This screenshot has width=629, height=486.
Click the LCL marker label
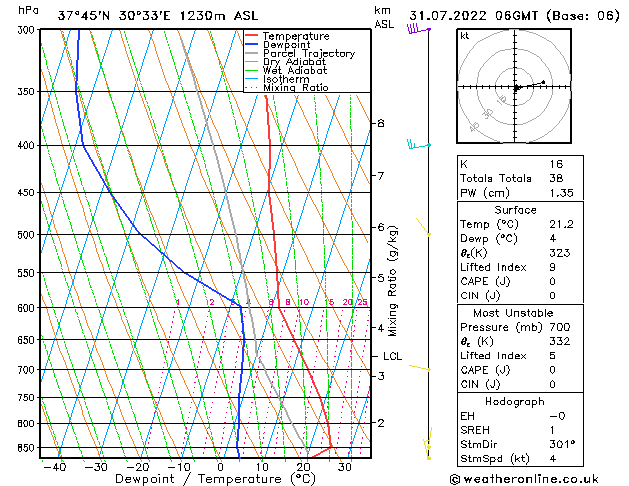point(393,356)
